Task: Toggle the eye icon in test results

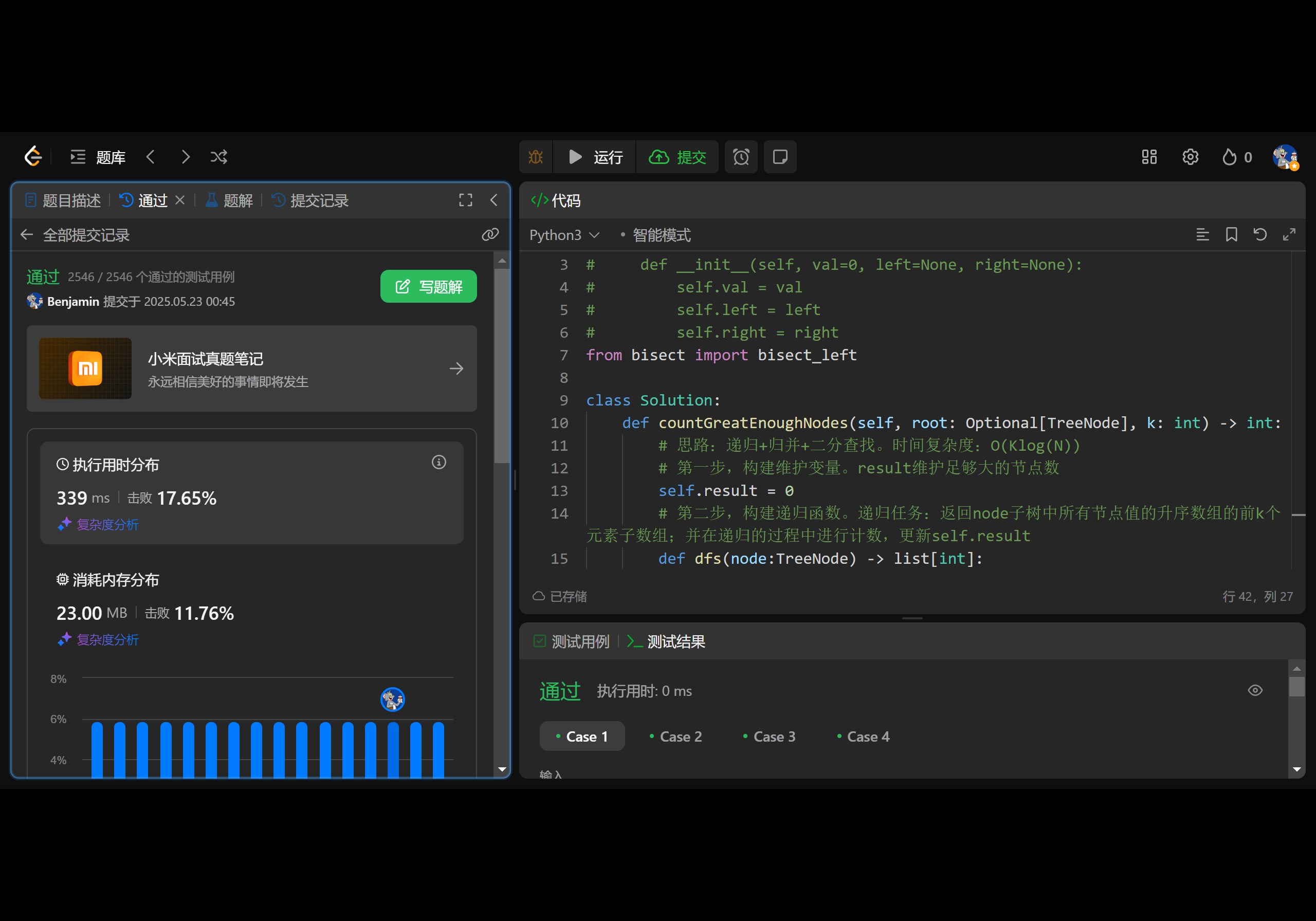Action: pyautogui.click(x=1255, y=690)
